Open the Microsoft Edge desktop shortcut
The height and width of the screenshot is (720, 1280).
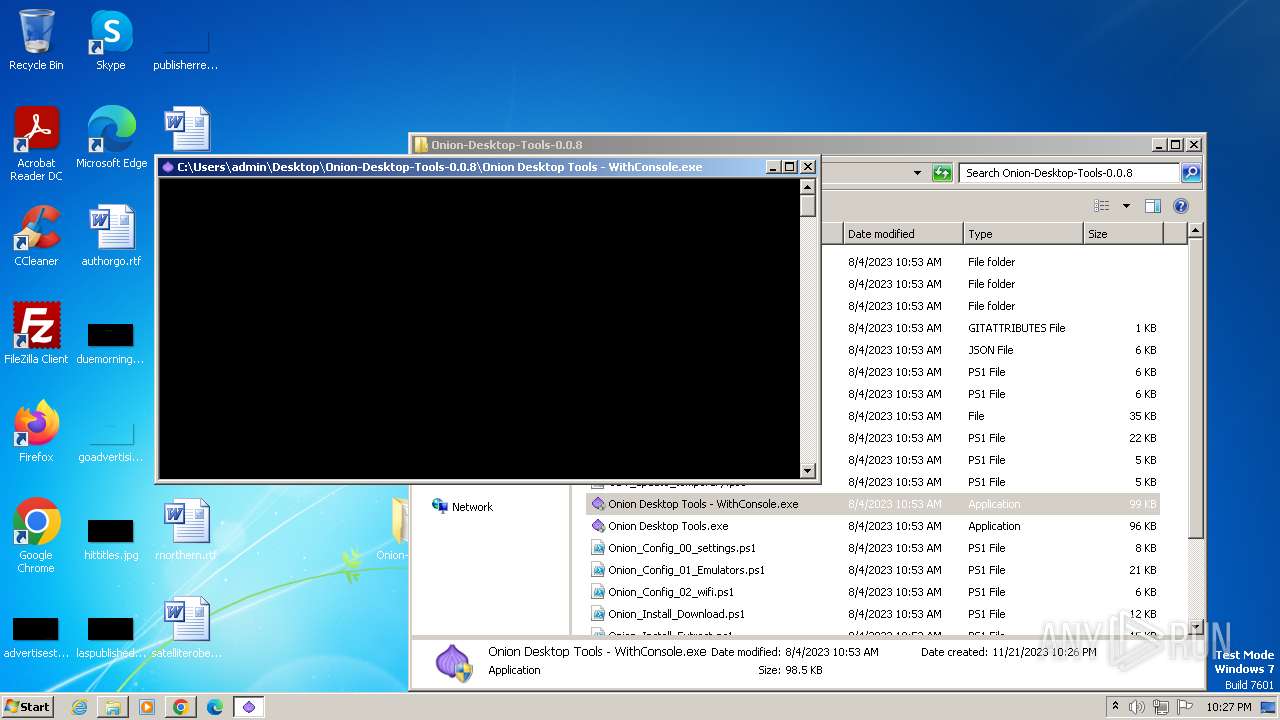point(111,138)
